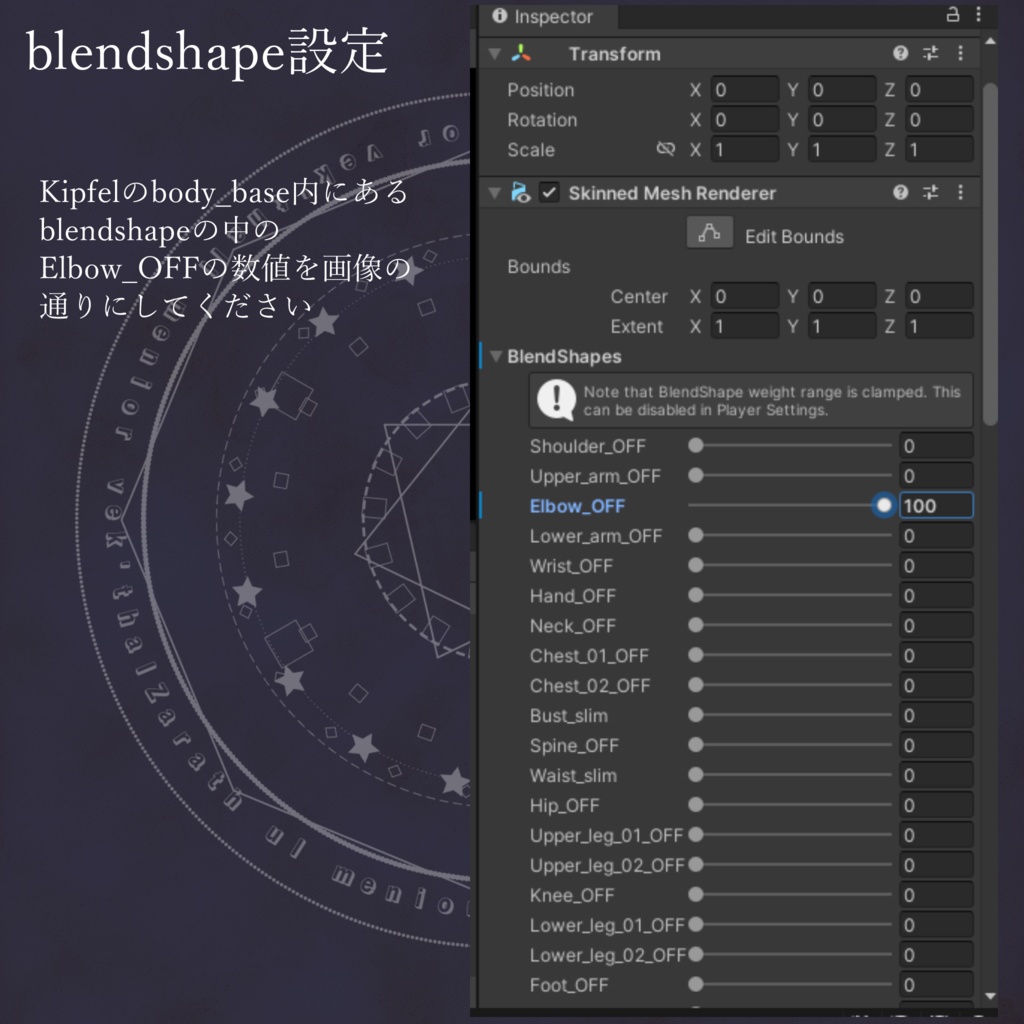Image resolution: width=1024 pixels, height=1024 pixels.
Task: Open the Skinned Mesh Renderer presets icon
Action: pyautogui.click(x=928, y=193)
